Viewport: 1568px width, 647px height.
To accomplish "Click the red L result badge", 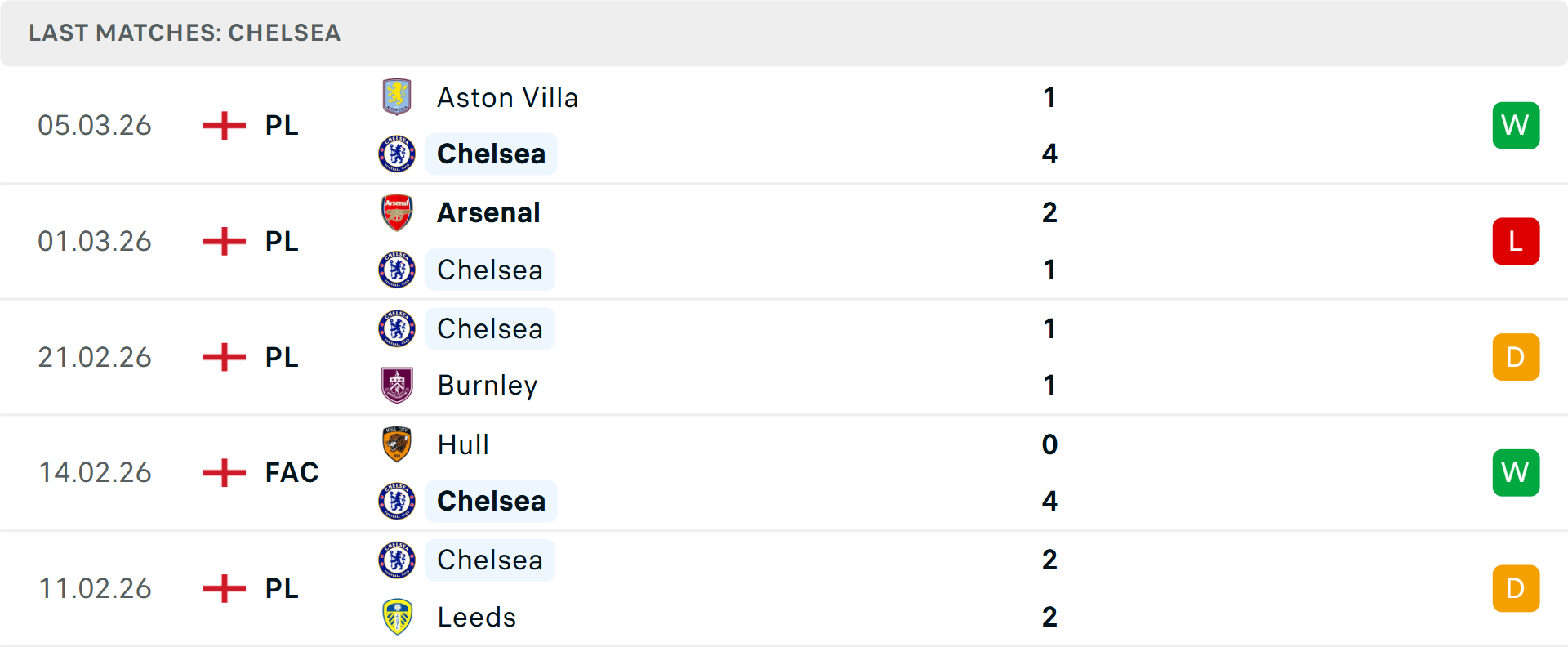I will [1516, 241].
